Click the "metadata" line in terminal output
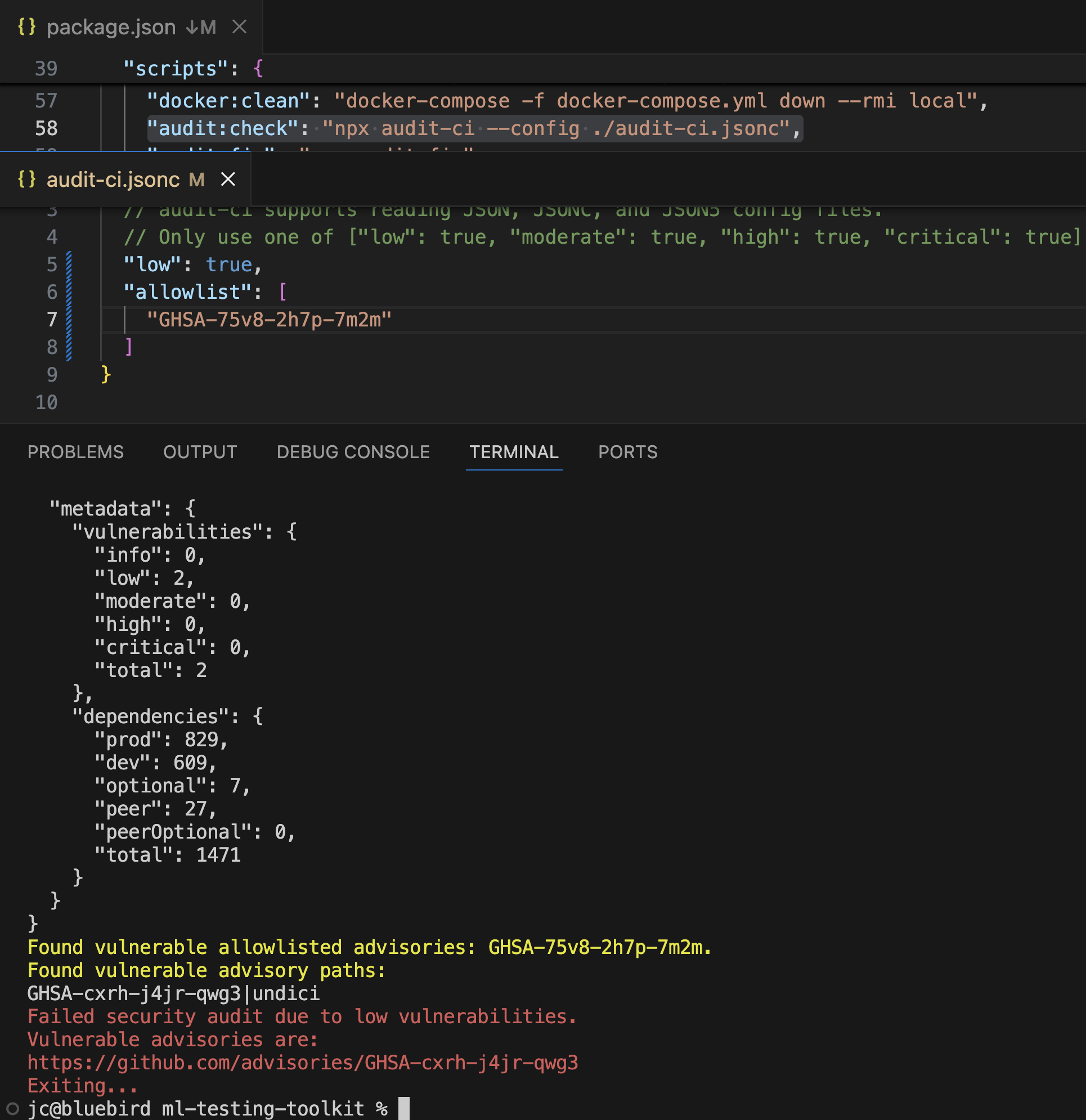 pos(123,509)
